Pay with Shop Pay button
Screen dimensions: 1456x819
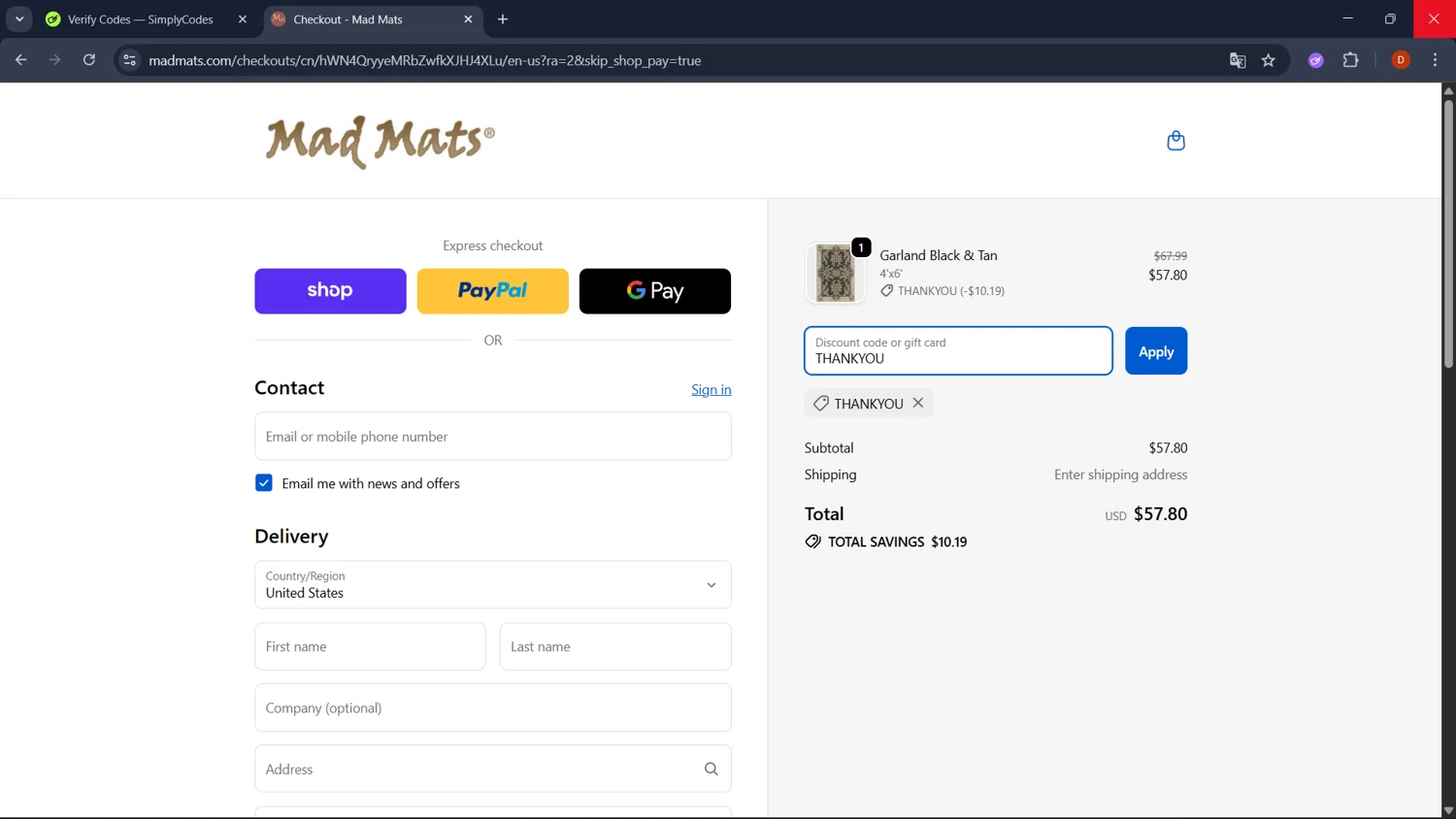(x=330, y=291)
